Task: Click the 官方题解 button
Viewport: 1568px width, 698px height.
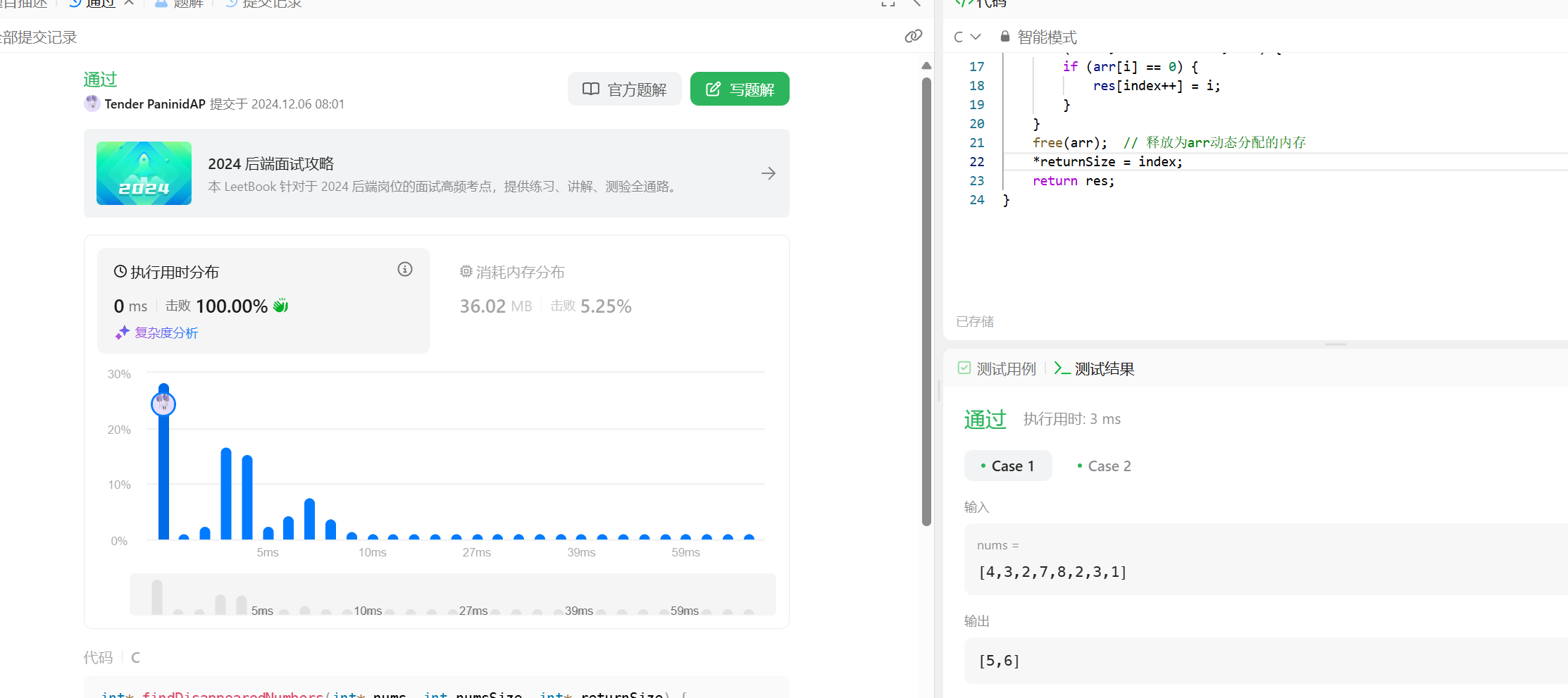Action: (x=624, y=89)
